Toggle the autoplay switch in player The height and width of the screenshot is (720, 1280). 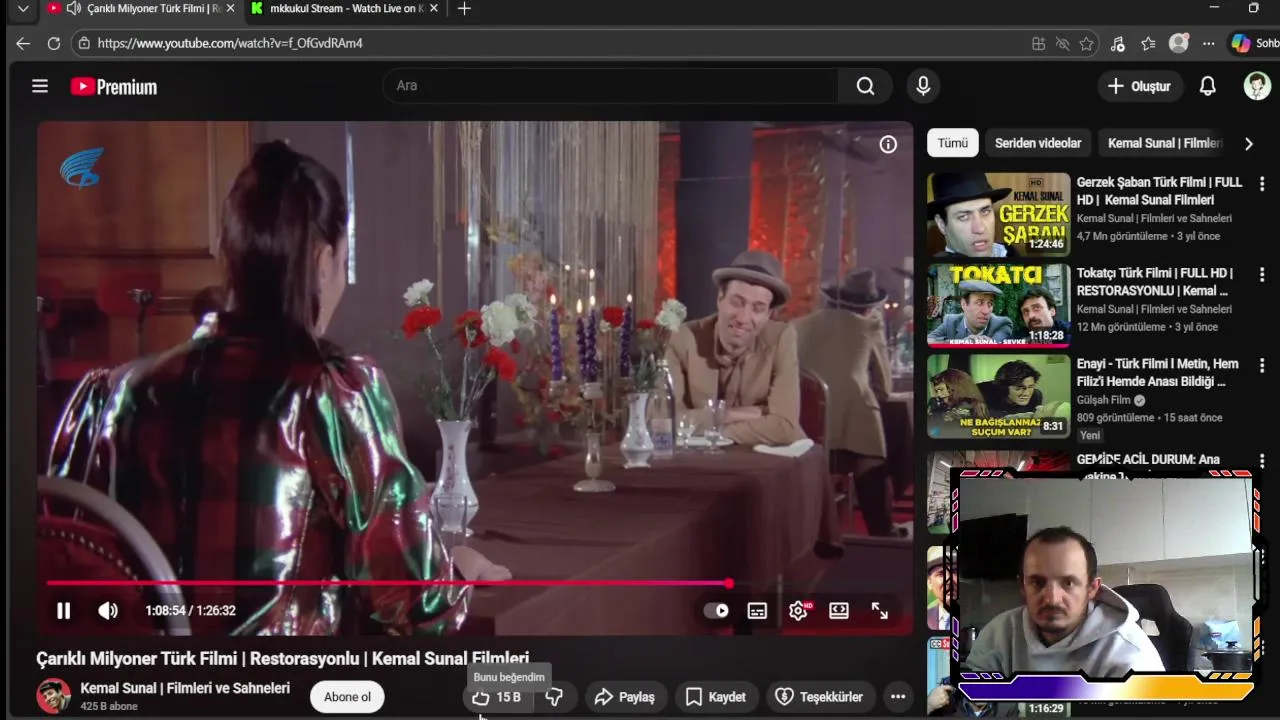[716, 610]
